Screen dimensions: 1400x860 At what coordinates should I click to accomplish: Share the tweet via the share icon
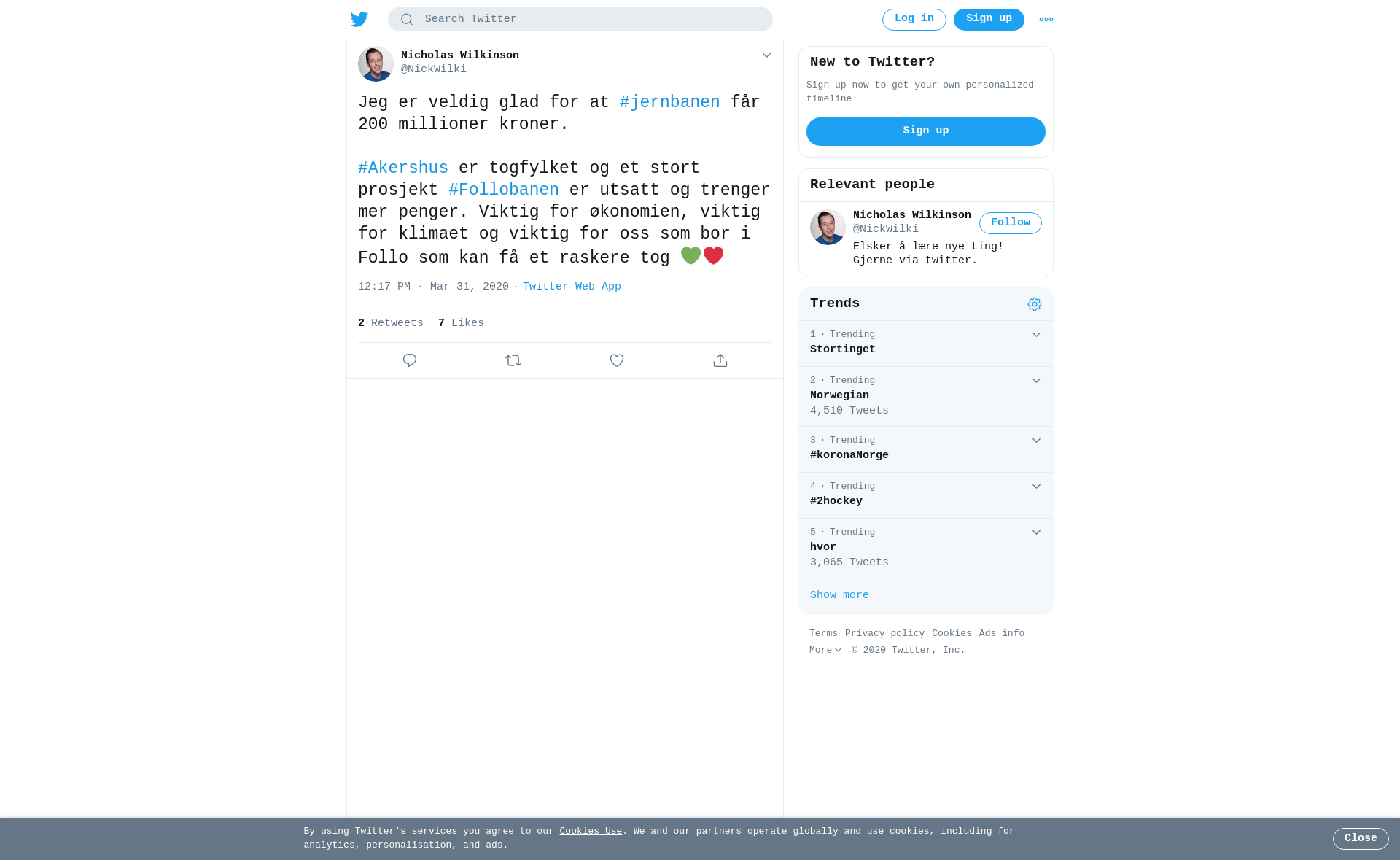point(720,360)
